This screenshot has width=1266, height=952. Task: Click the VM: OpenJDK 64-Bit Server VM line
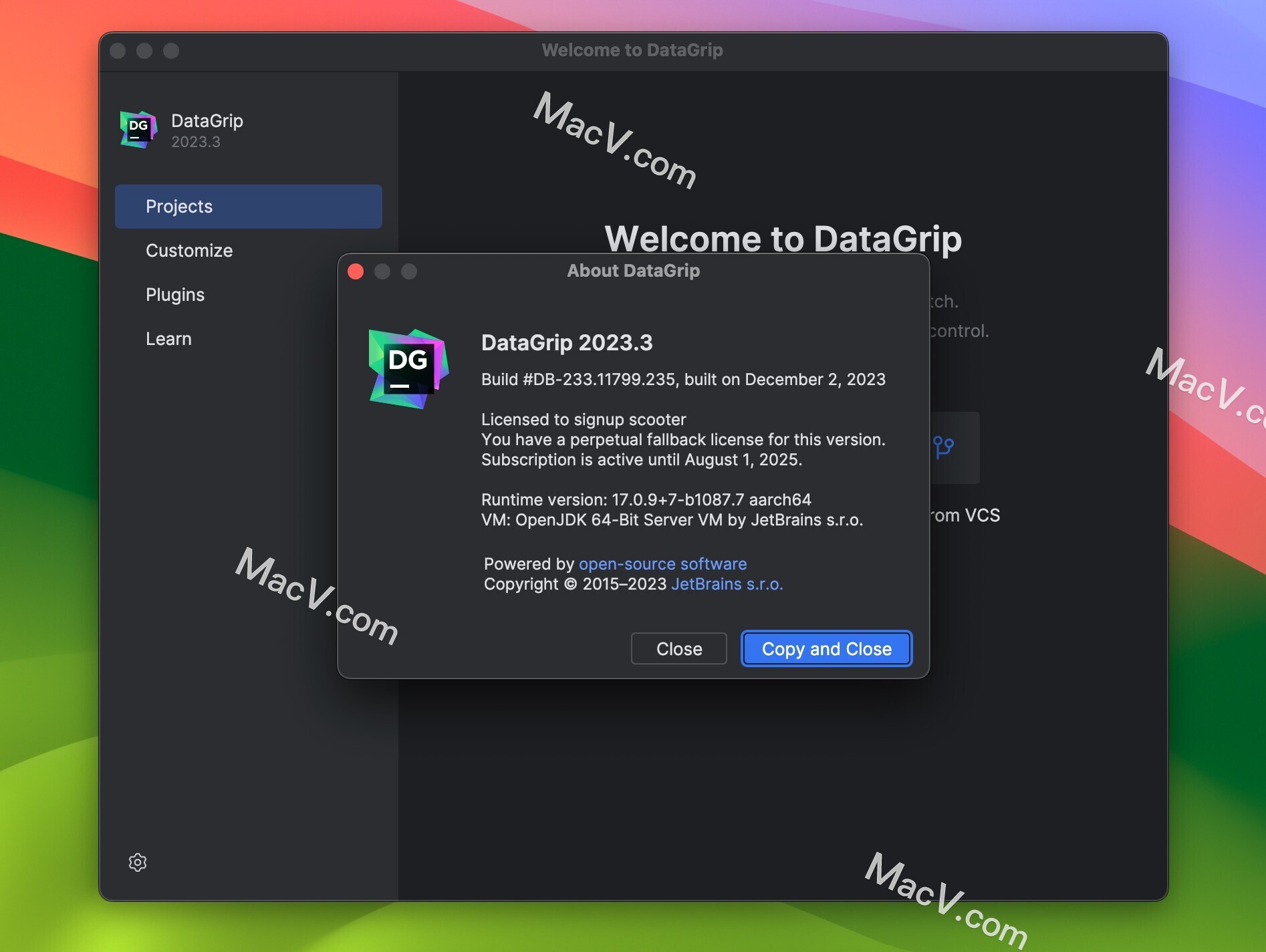tap(672, 519)
